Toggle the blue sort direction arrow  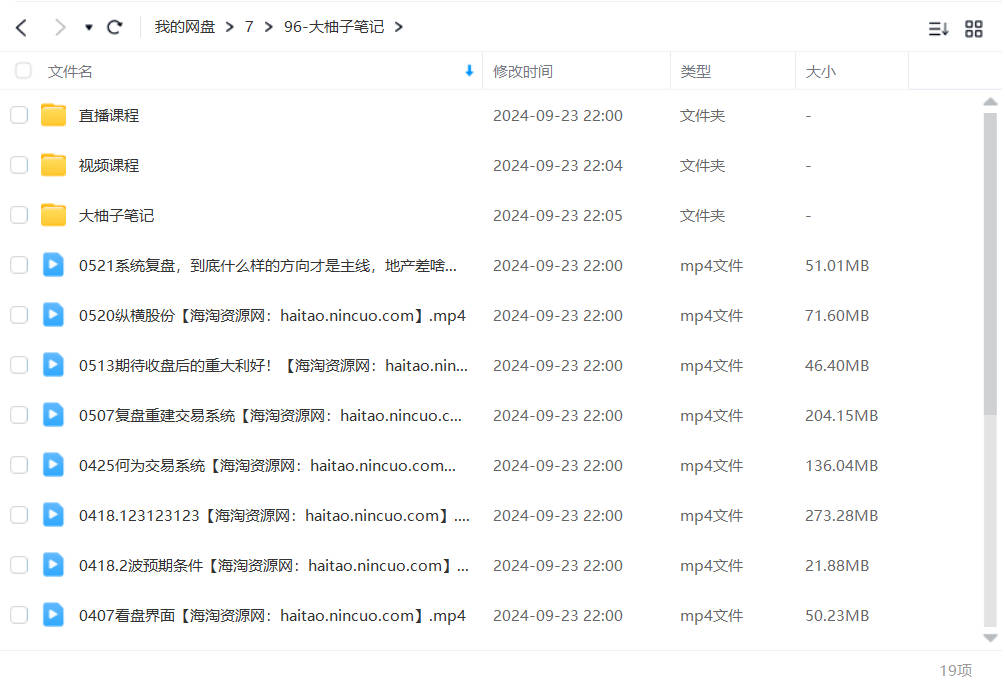(x=469, y=71)
